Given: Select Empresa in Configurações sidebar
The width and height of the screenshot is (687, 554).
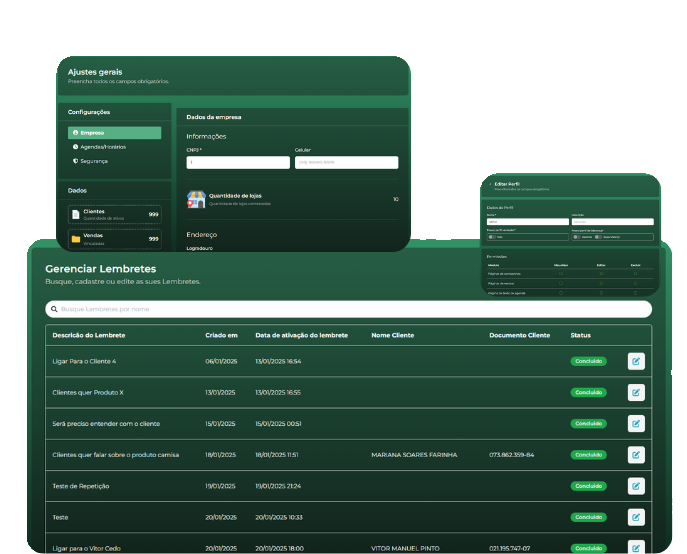Looking at the screenshot, I should coord(114,133).
